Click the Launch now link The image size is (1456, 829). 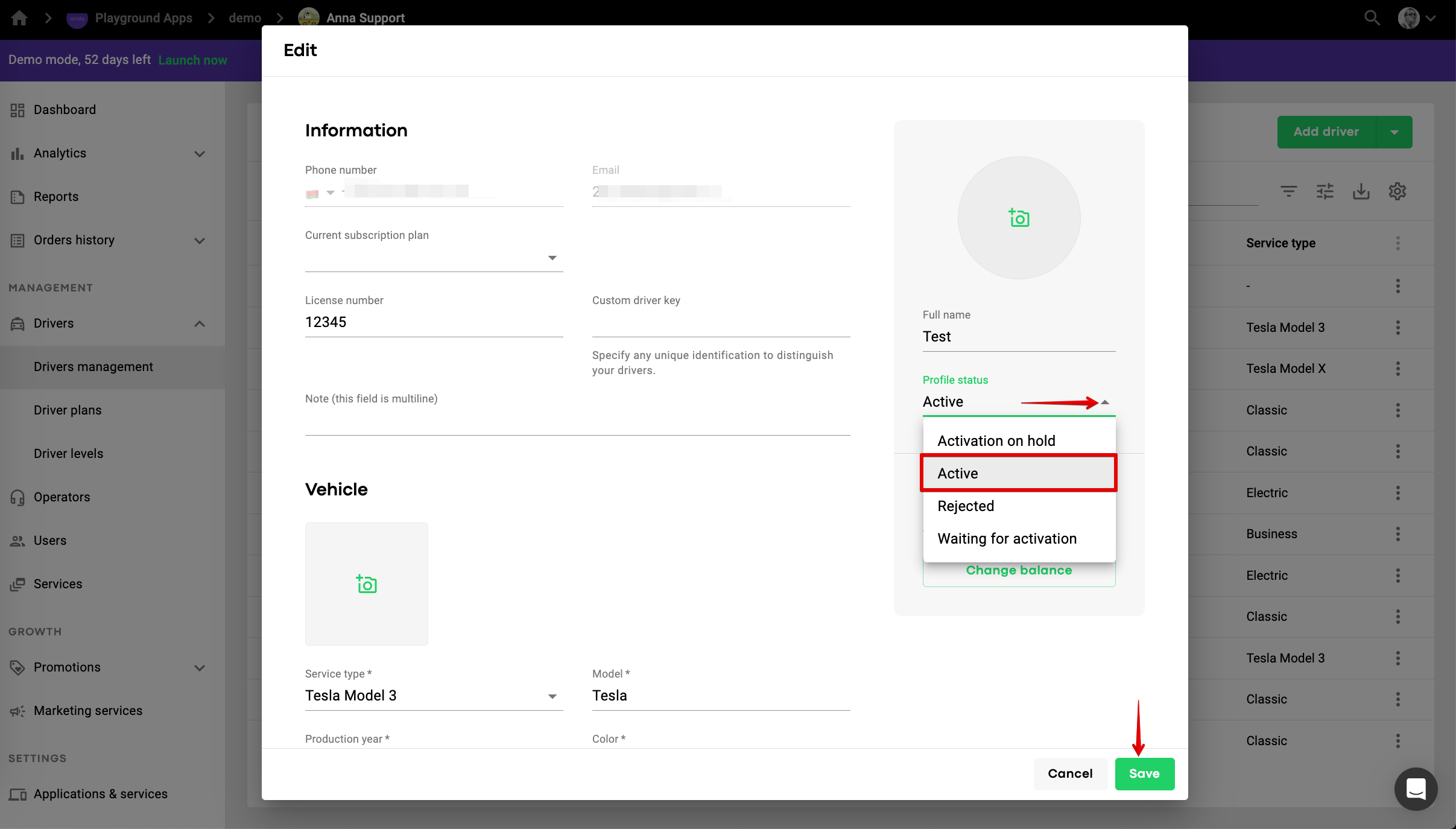(x=192, y=60)
